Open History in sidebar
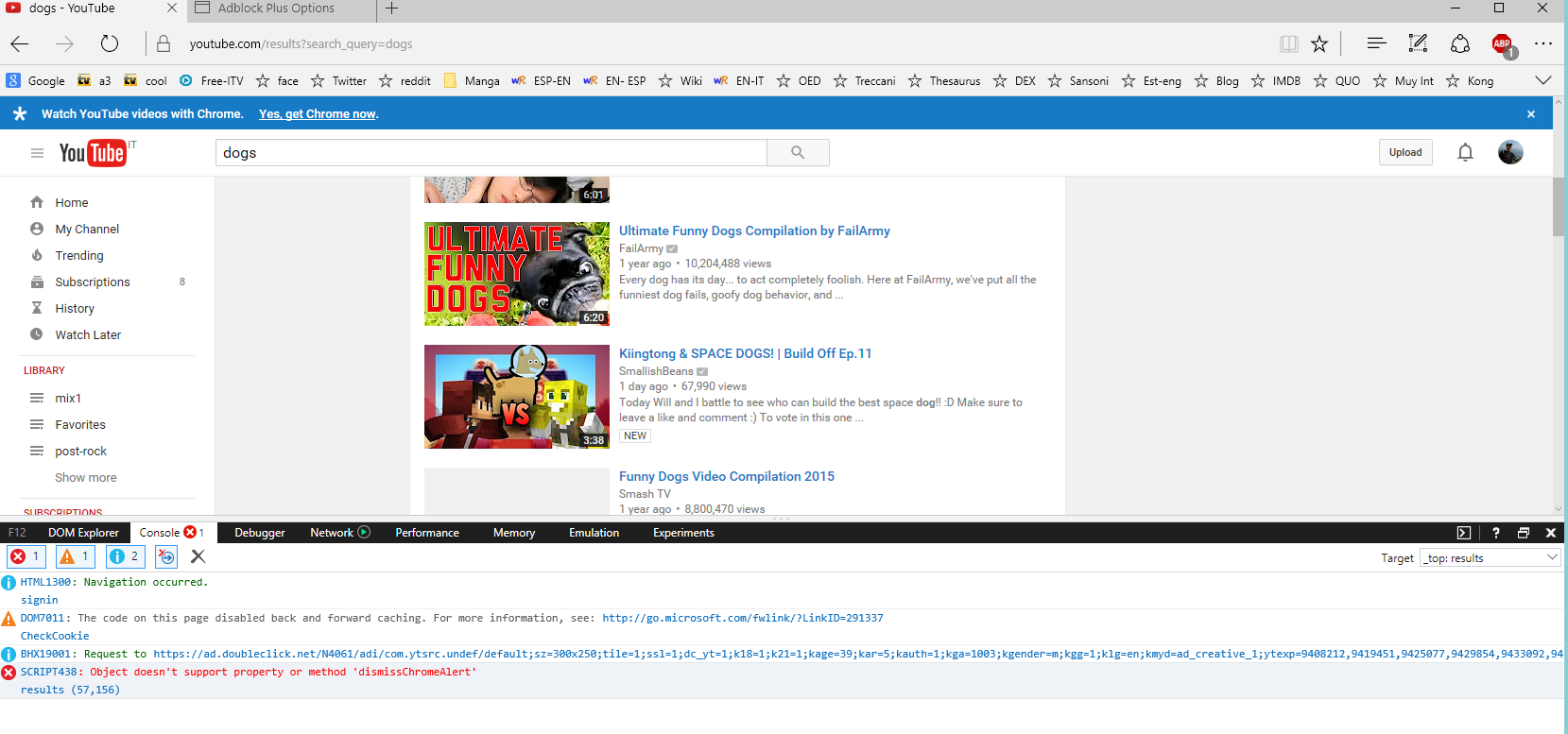The width and height of the screenshot is (1568, 734). coord(75,308)
